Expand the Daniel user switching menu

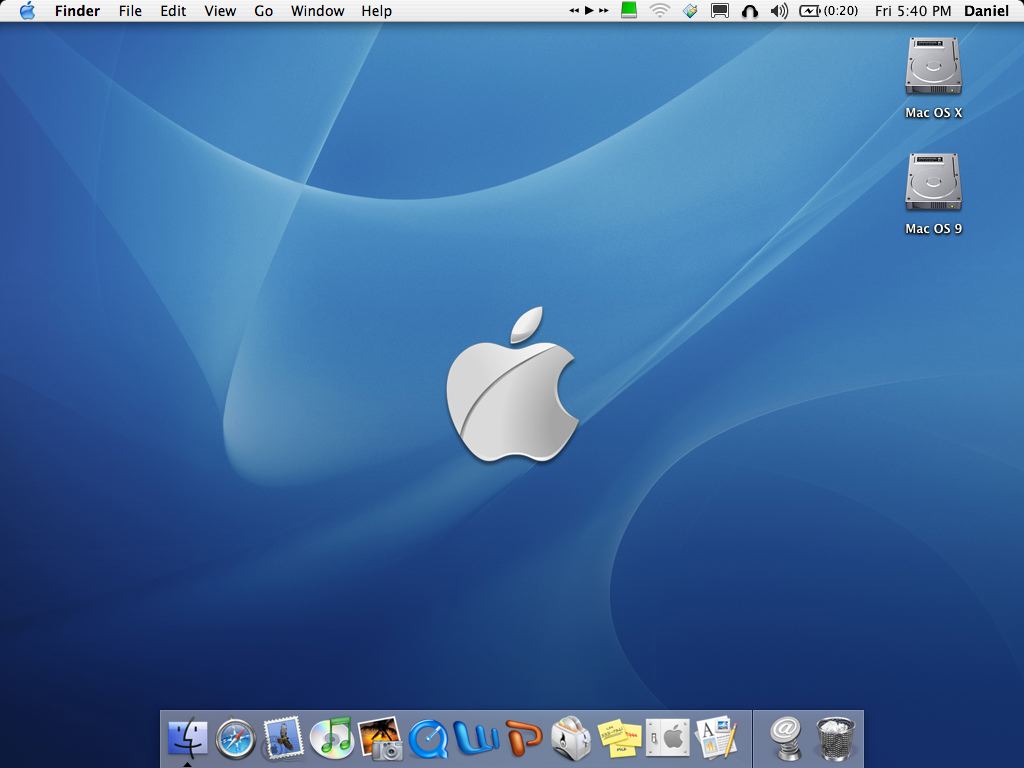tap(986, 11)
